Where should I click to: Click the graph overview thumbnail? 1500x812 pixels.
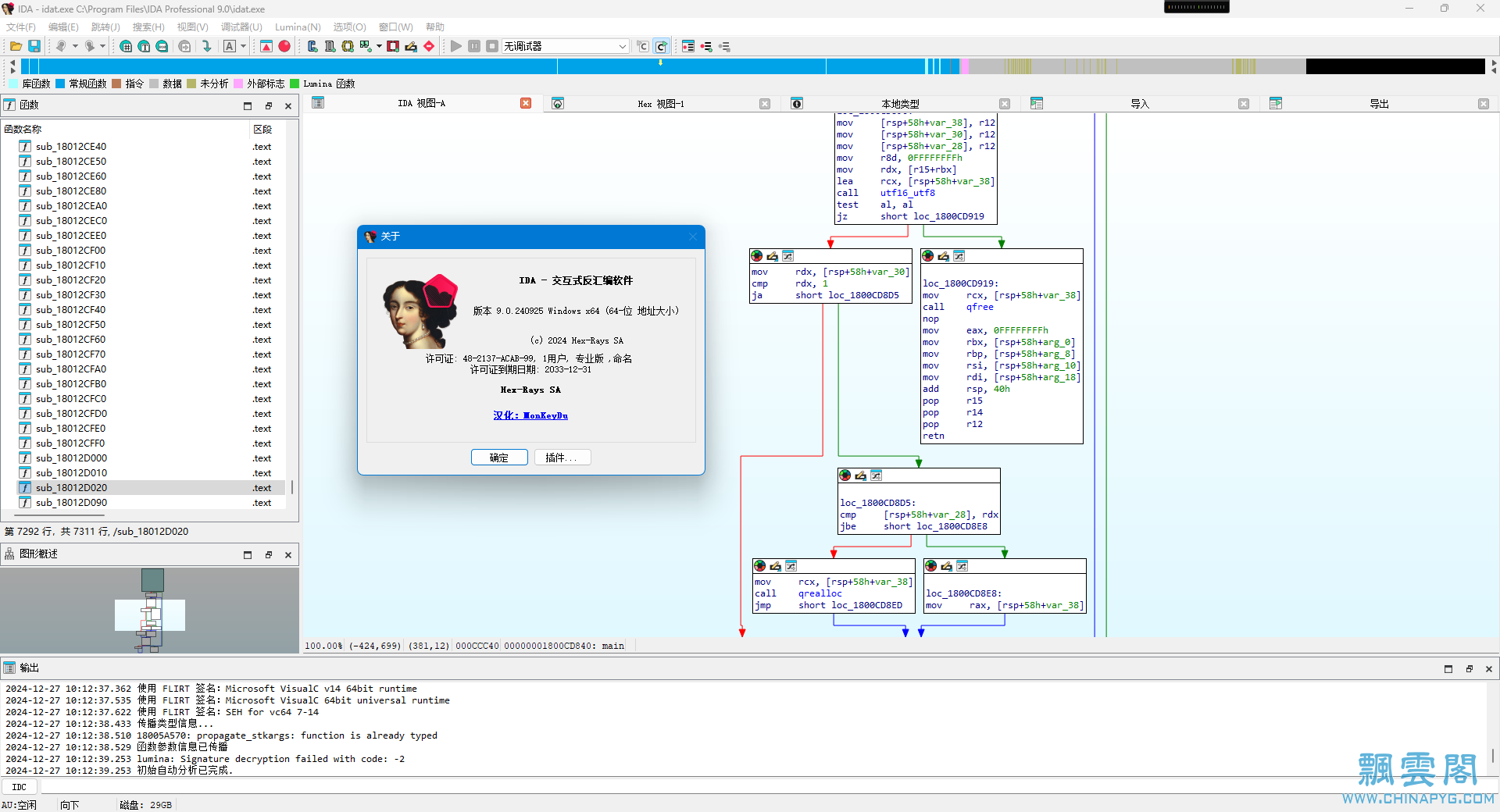pyautogui.click(x=150, y=611)
